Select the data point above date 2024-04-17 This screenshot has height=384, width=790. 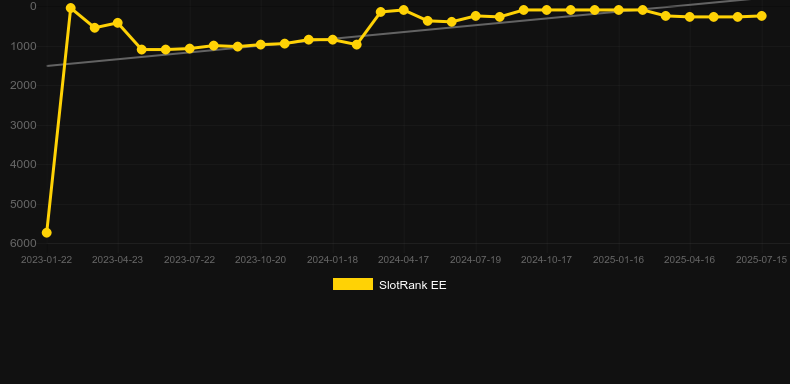tap(404, 10)
